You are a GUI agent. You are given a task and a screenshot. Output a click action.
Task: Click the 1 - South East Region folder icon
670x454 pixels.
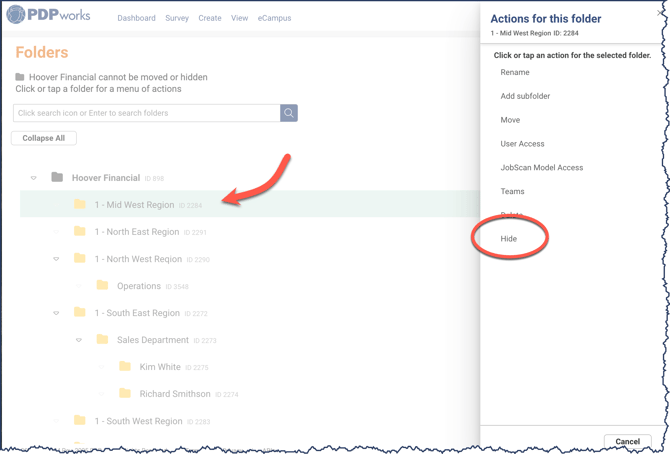(80, 312)
